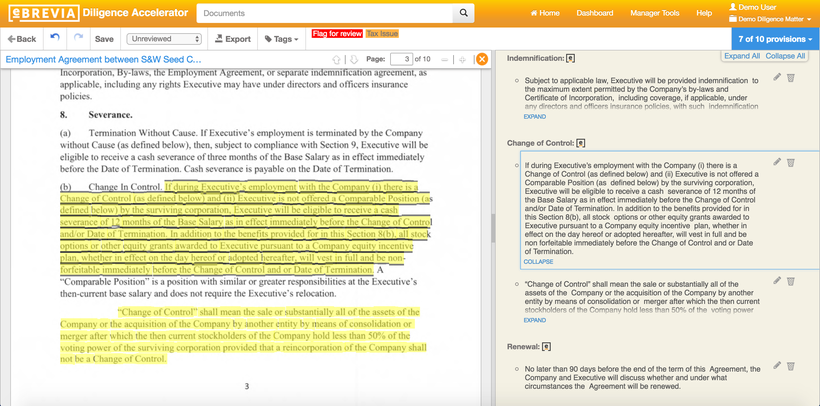Image resolution: width=820 pixels, height=406 pixels.
Task: Go to the next page with down arrow
Action: [354, 59]
